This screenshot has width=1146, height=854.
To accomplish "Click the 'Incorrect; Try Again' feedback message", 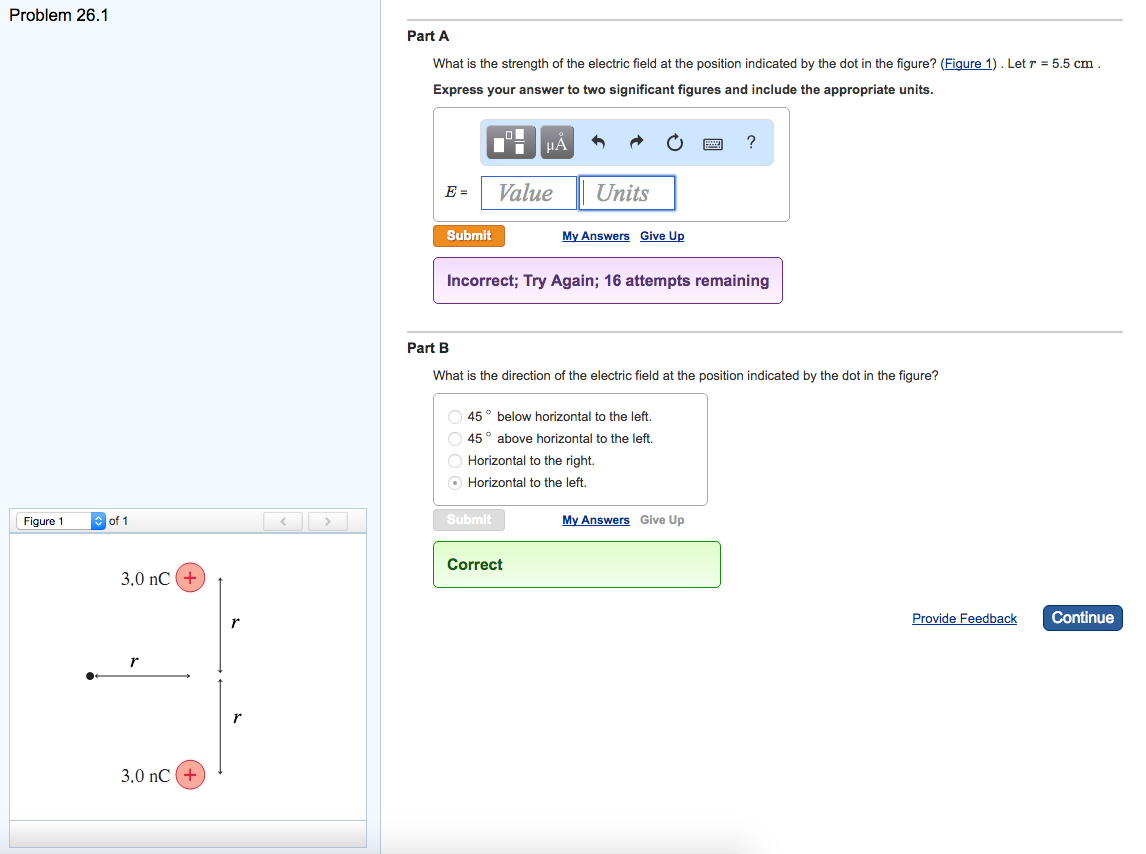I will pyautogui.click(x=607, y=281).
